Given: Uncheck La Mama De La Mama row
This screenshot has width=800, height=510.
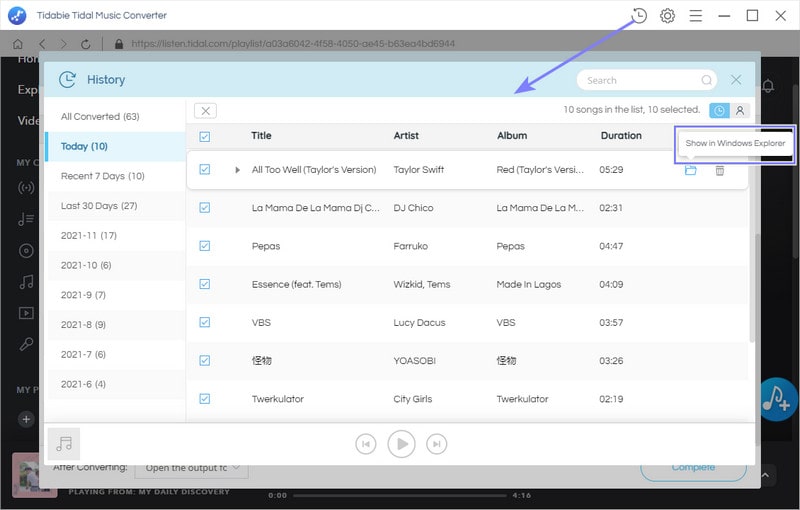Looking at the screenshot, I should pyautogui.click(x=205, y=208).
